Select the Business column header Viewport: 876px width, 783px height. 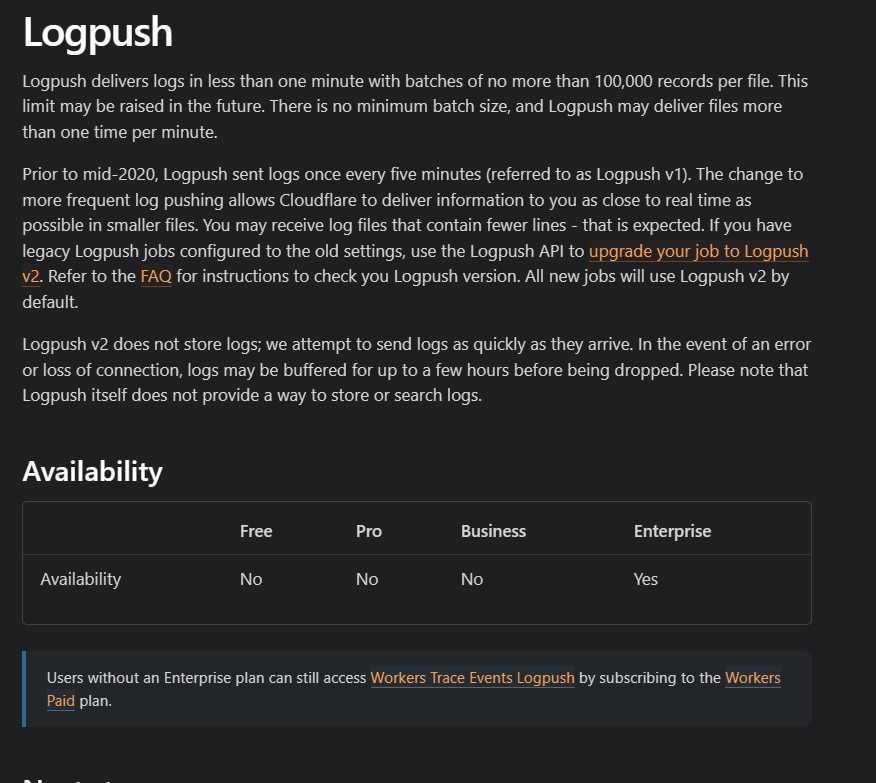coord(493,531)
